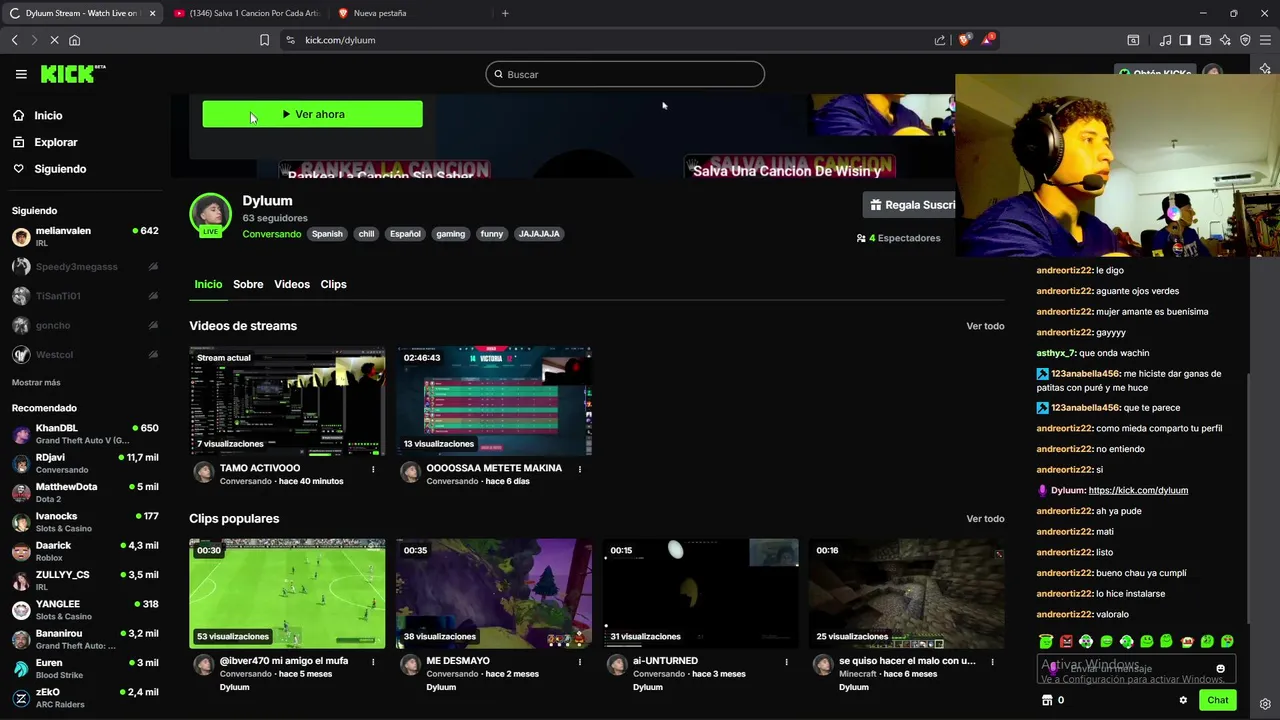The width and height of the screenshot is (1280, 720).
Task: Open Ivanocks recommended channel
Action: [x=84, y=522]
